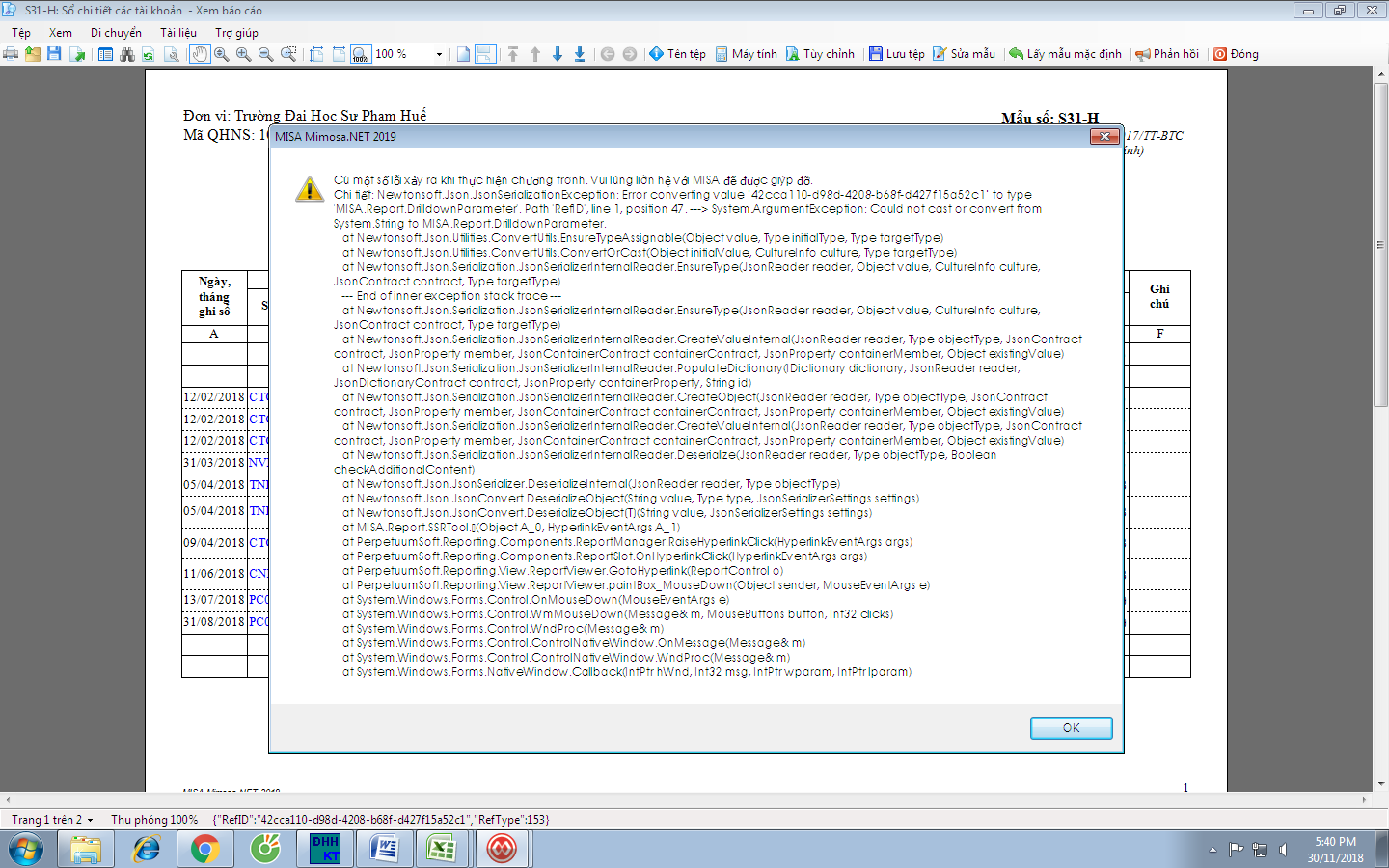The width and height of the screenshot is (1389, 868).
Task: Go to first page arrow
Action: (513, 54)
